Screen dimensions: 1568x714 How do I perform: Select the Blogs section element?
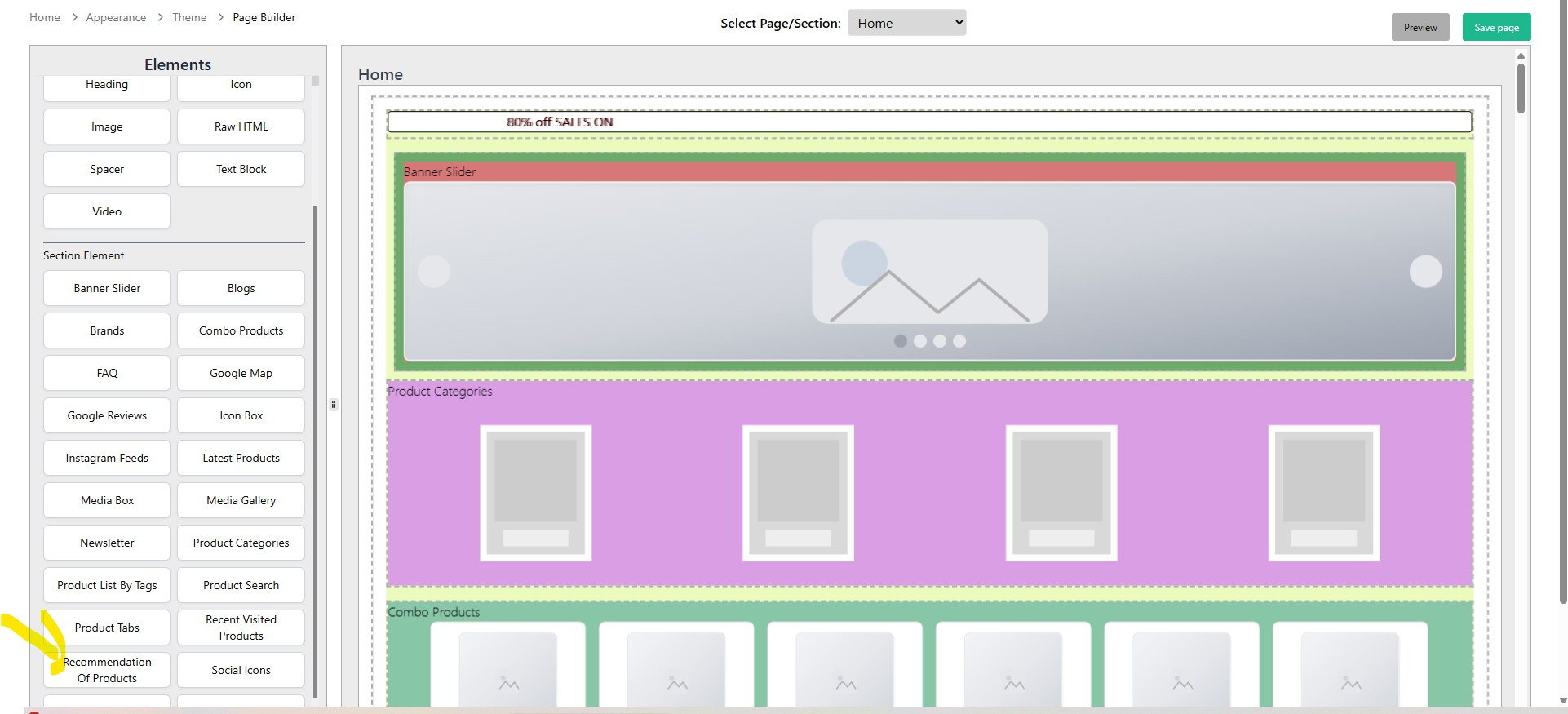(241, 288)
